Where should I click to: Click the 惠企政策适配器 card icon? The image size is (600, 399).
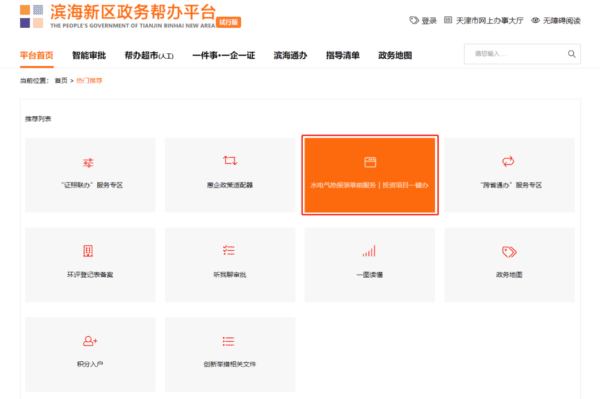click(230, 160)
